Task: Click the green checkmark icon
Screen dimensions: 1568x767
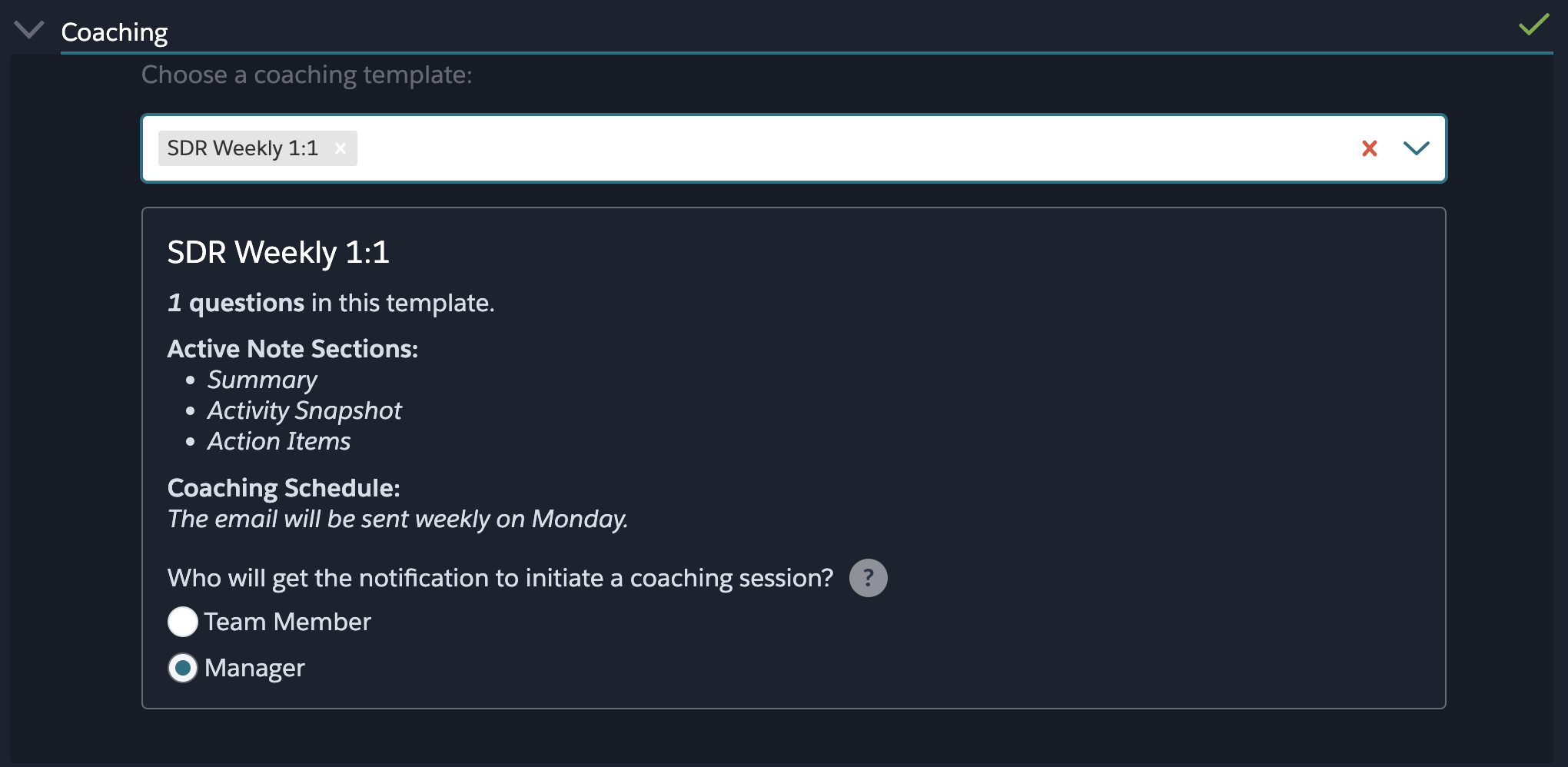Action: coord(1533,25)
